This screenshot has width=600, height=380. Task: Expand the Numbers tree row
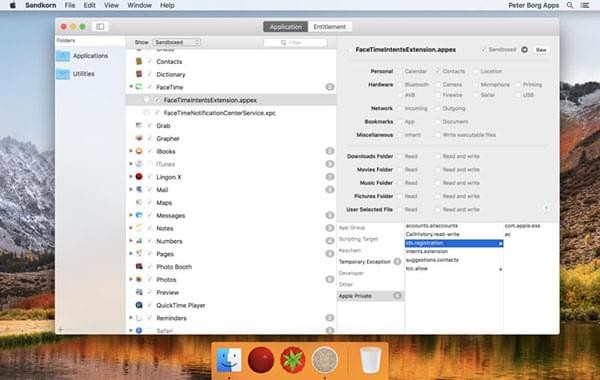coord(131,241)
